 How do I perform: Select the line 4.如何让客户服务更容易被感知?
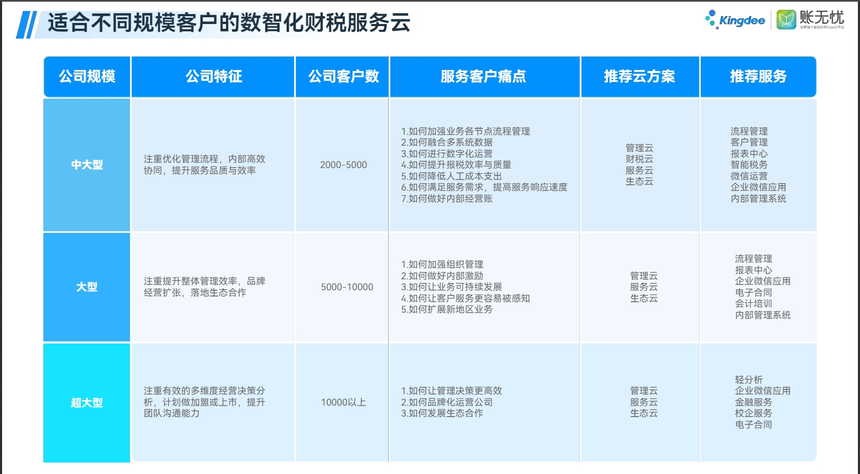(466, 298)
